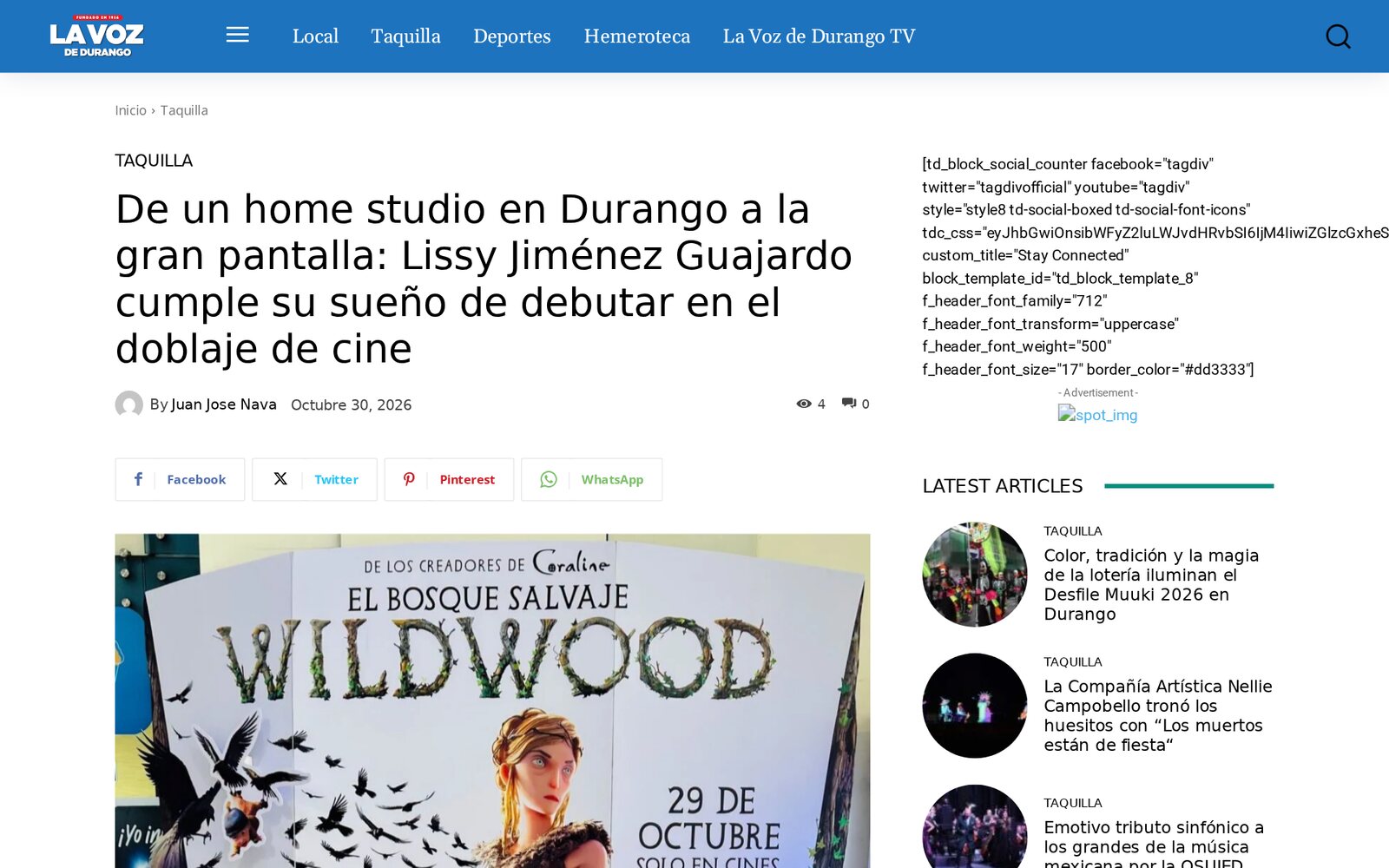
Task: Go to Inicio breadcrumb link
Action: point(130,110)
